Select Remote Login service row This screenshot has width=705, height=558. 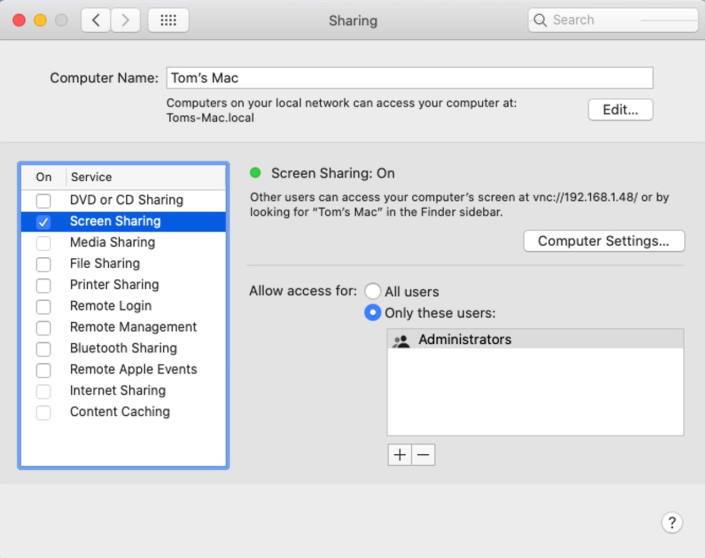click(124, 306)
